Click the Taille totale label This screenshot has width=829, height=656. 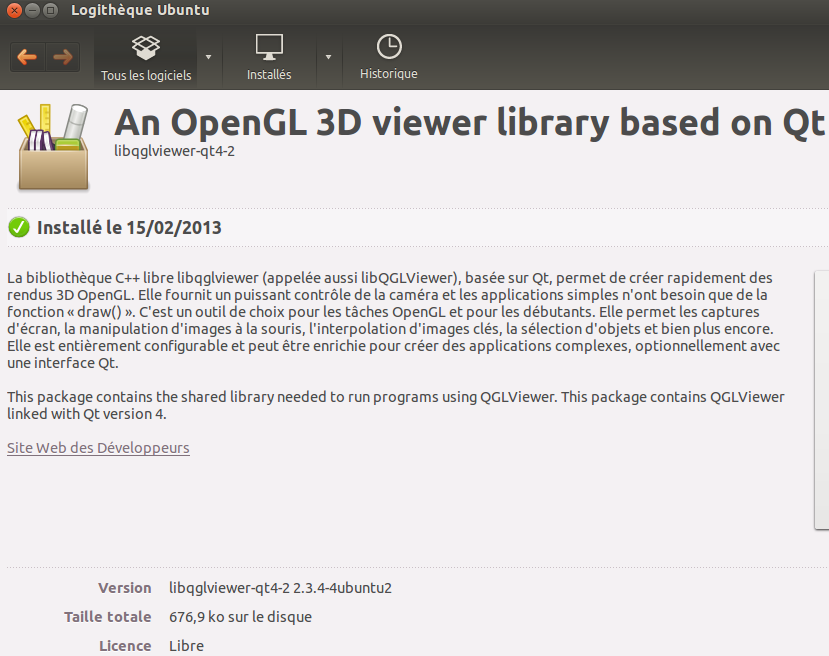click(x=108, y=617)
